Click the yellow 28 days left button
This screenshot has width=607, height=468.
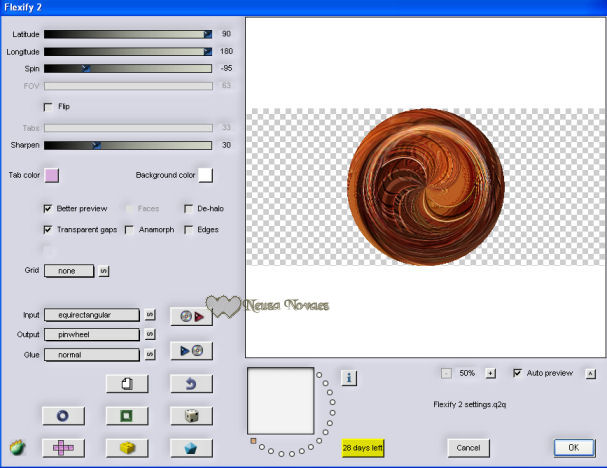point(363,448)
